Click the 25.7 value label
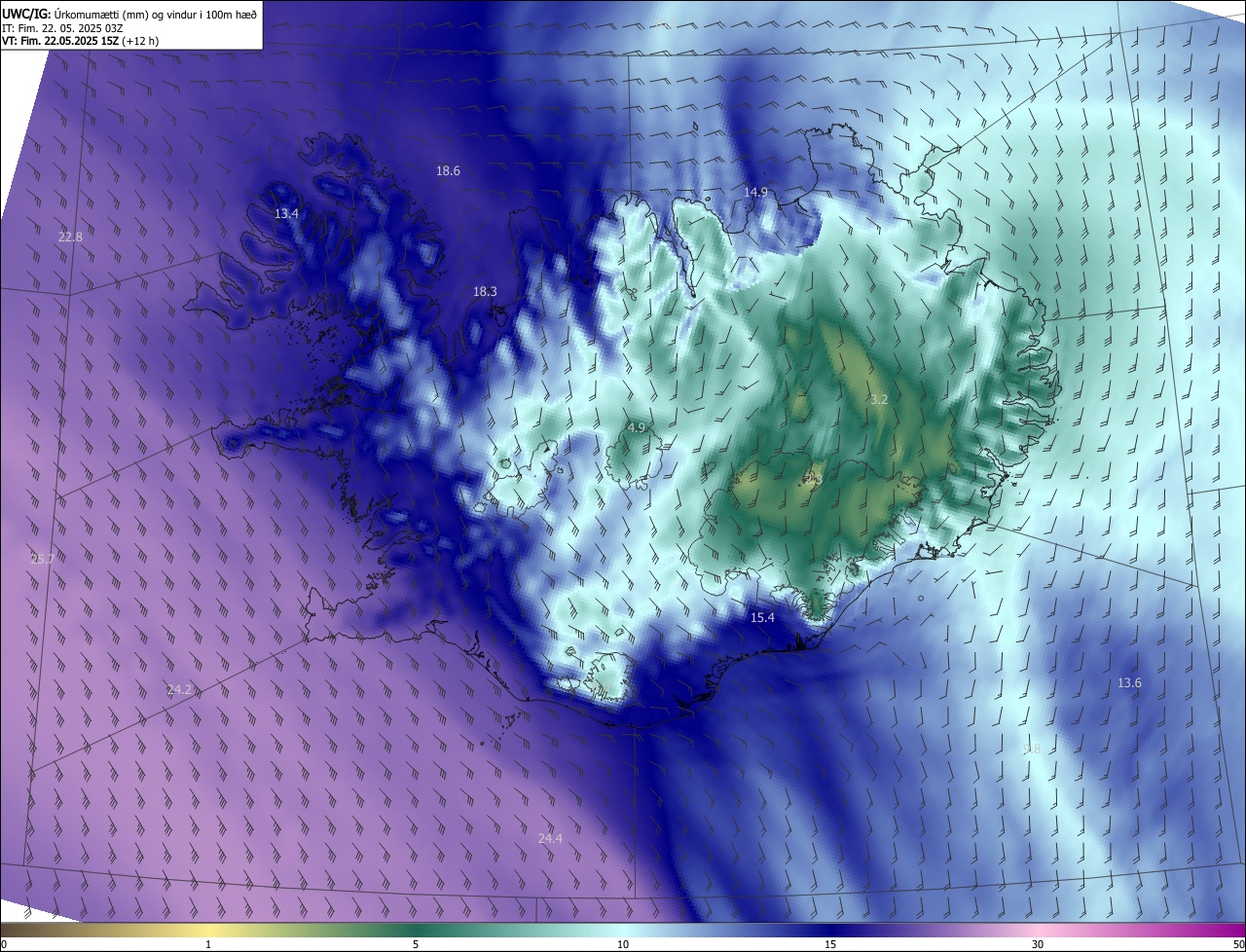The width and height of the screenshot is (1246, 952). 43,559
